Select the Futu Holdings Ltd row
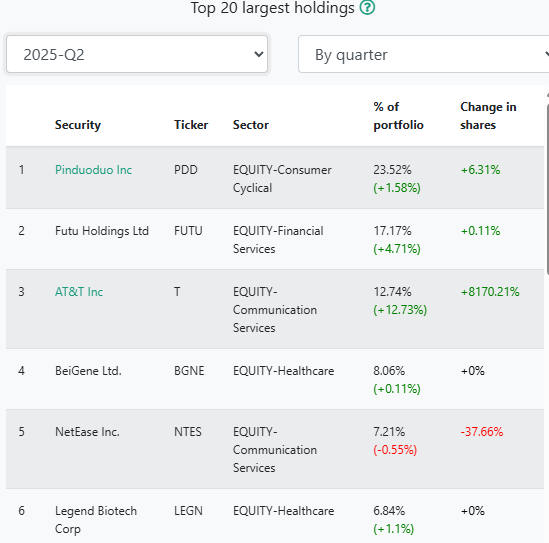Image resolution: width=549 pixels, height=543 pixels. click(x=275, y=239)
